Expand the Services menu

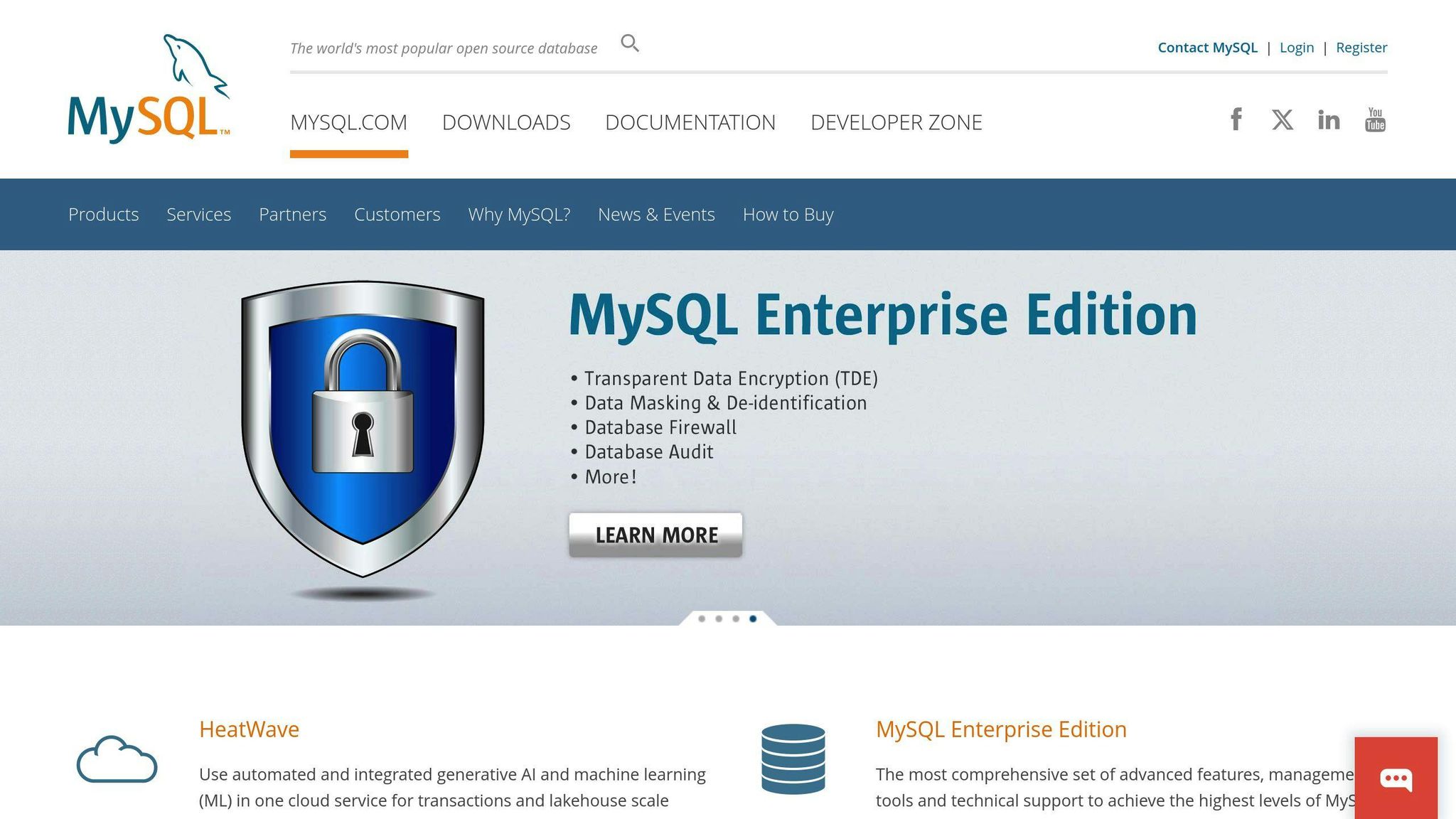(x=198, y=214)
